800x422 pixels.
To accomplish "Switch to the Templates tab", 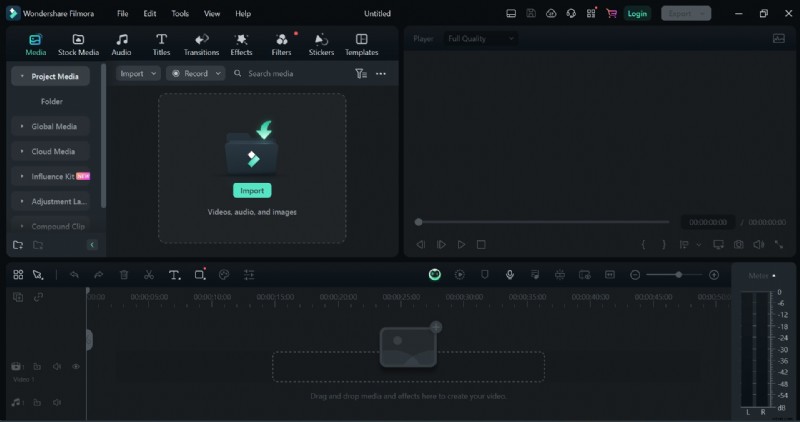I will coord(362,44).
